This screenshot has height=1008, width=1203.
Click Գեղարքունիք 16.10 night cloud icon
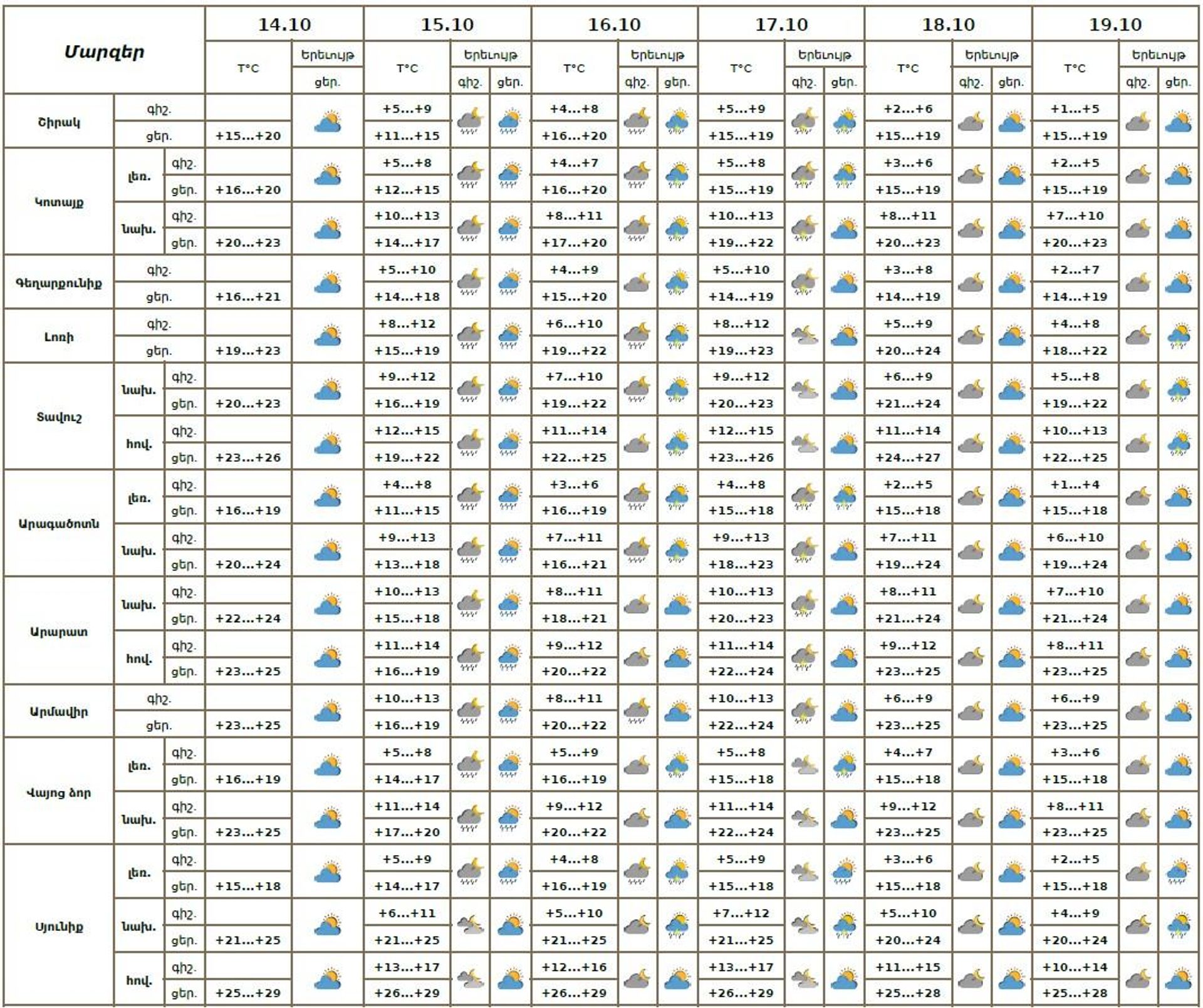click(637, 283)
